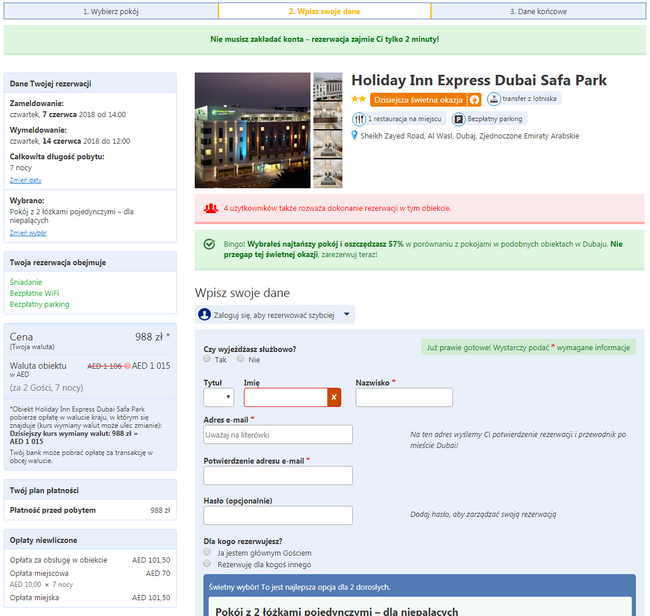
Task: Focus the Imię input field
Action: (x=286, y=398)
